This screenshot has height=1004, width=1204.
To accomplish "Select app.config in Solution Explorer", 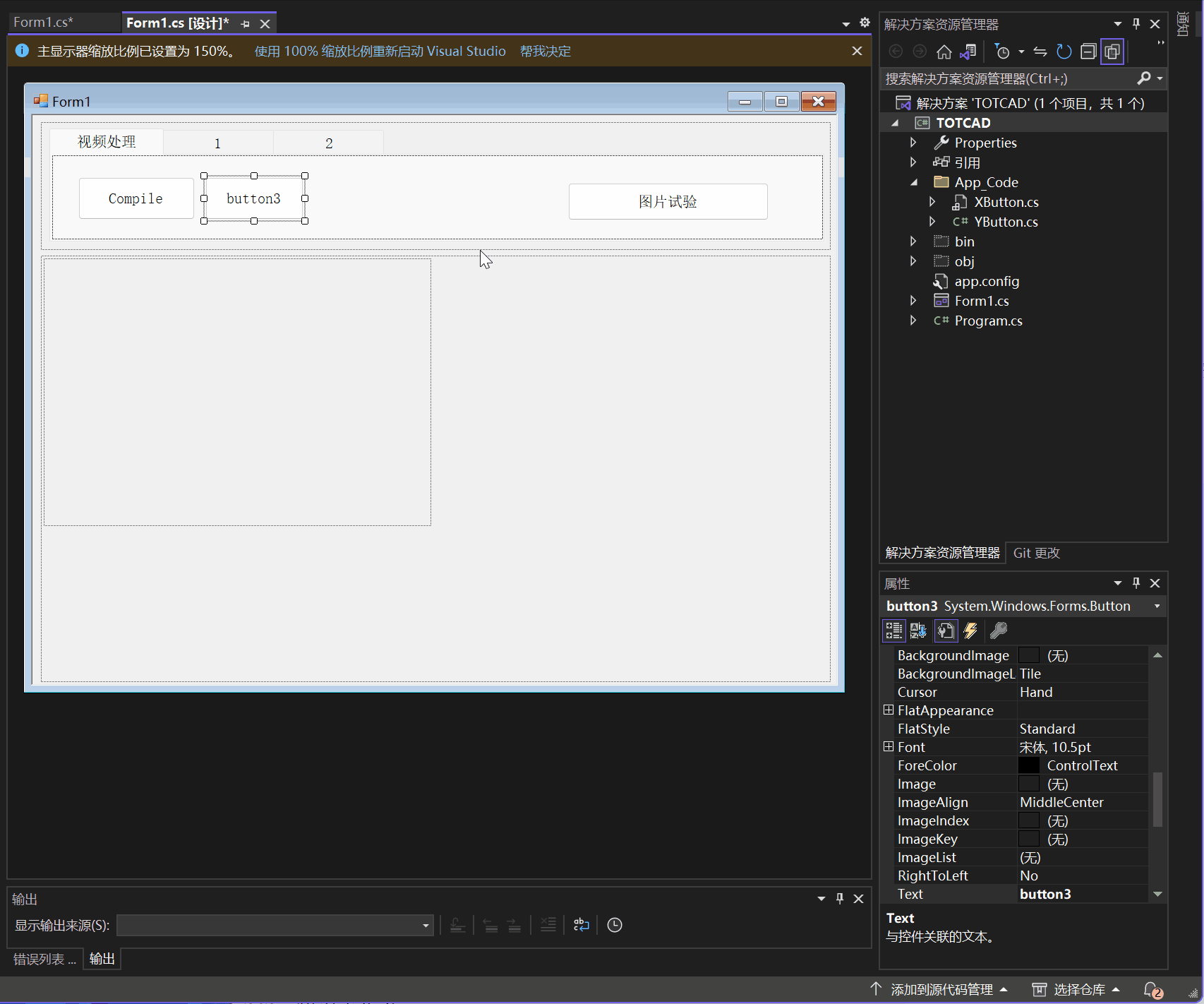I will pyautogui.click(x=987, y=281).
